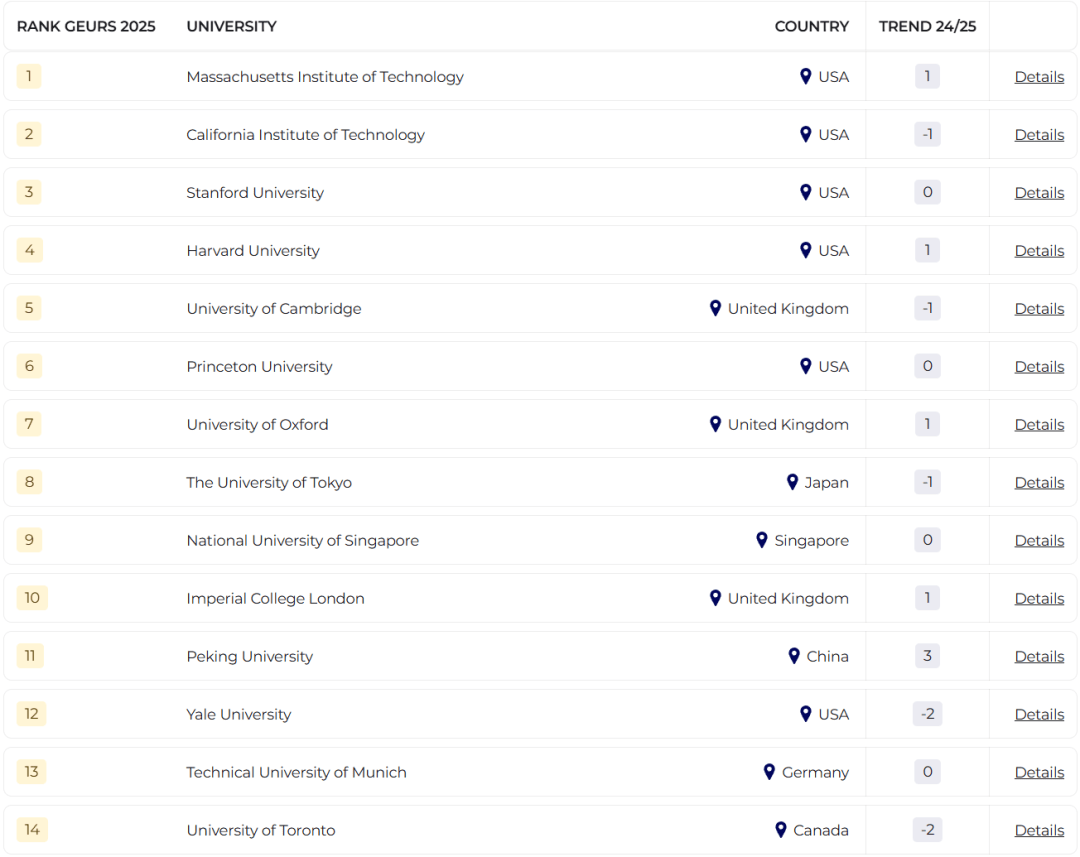
Task: View Details for Technical University of Munich
Action: [1039, 772]
